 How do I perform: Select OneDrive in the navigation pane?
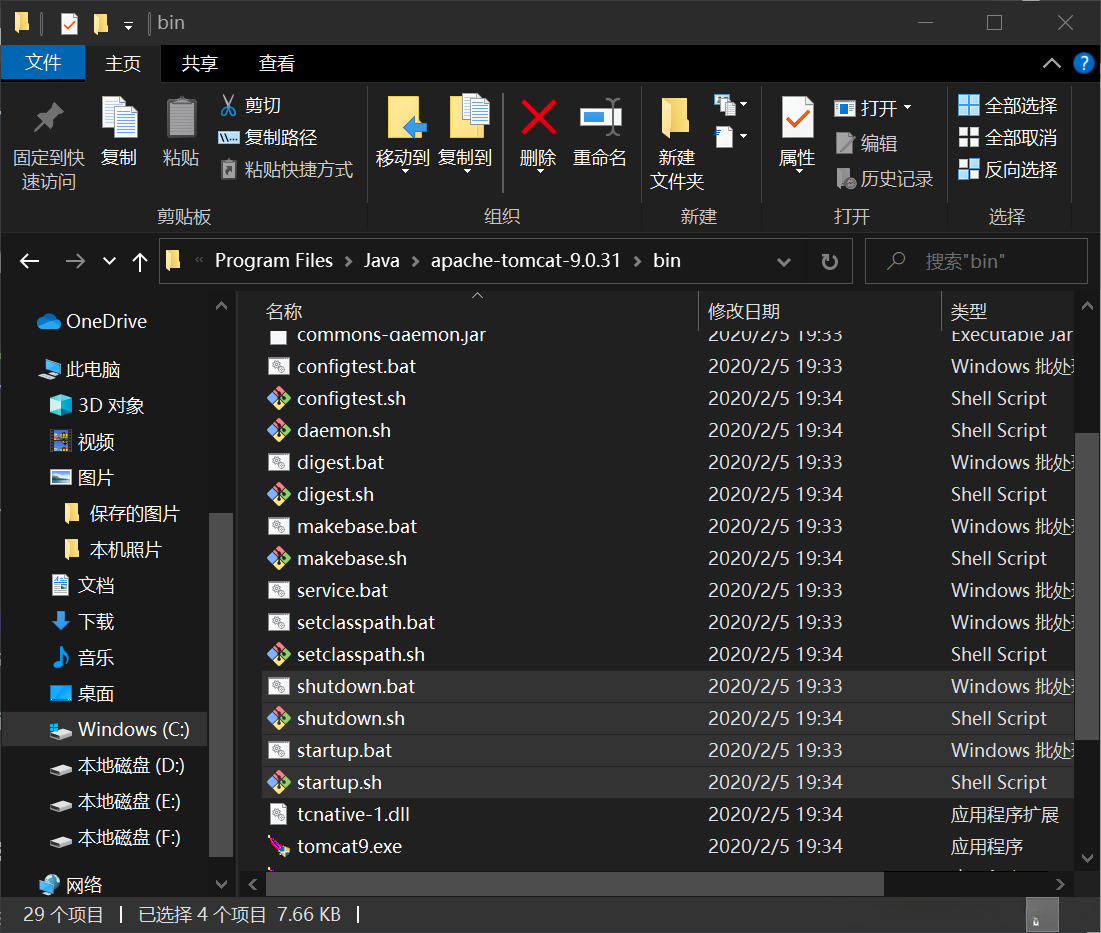pos(93,322)
